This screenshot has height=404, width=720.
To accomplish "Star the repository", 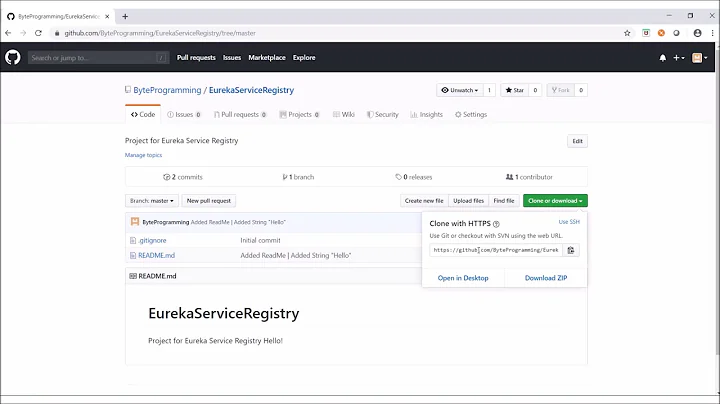I will (514, 90).
